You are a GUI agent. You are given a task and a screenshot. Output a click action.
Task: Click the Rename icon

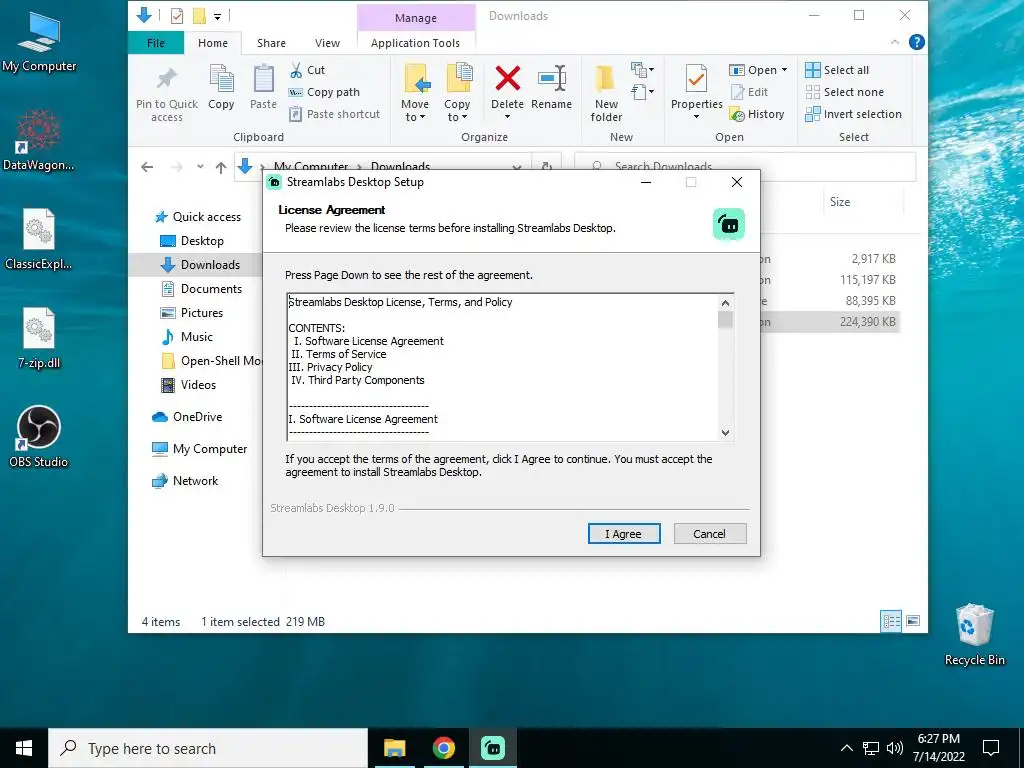[x=552, y=78]
